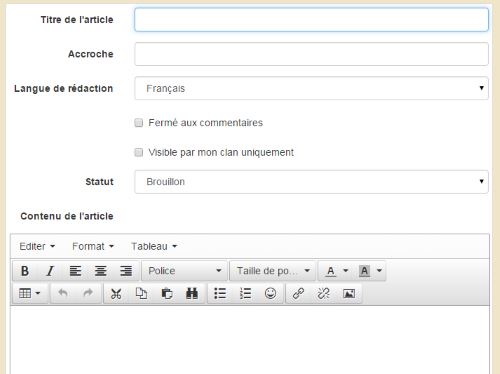Insert a numbered list

coord(245,294)
